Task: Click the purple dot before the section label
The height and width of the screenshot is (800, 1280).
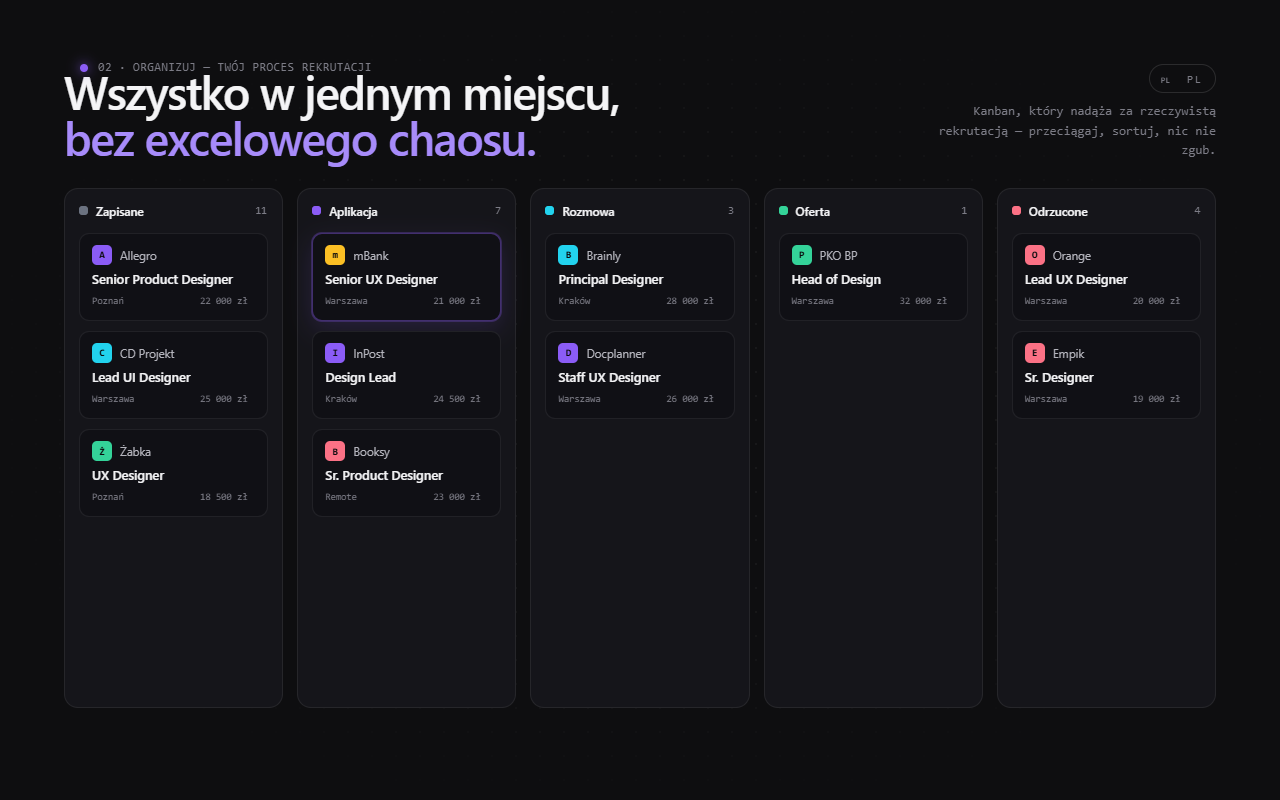Action: click(84, 68)
